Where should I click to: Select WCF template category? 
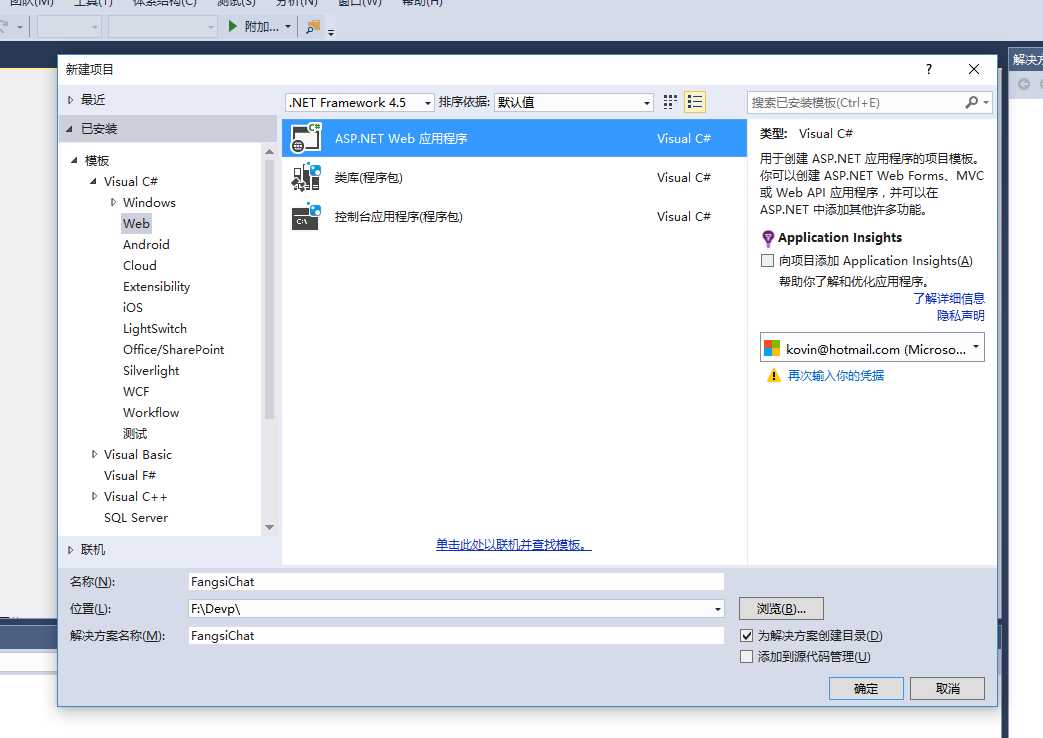[136, 391]
